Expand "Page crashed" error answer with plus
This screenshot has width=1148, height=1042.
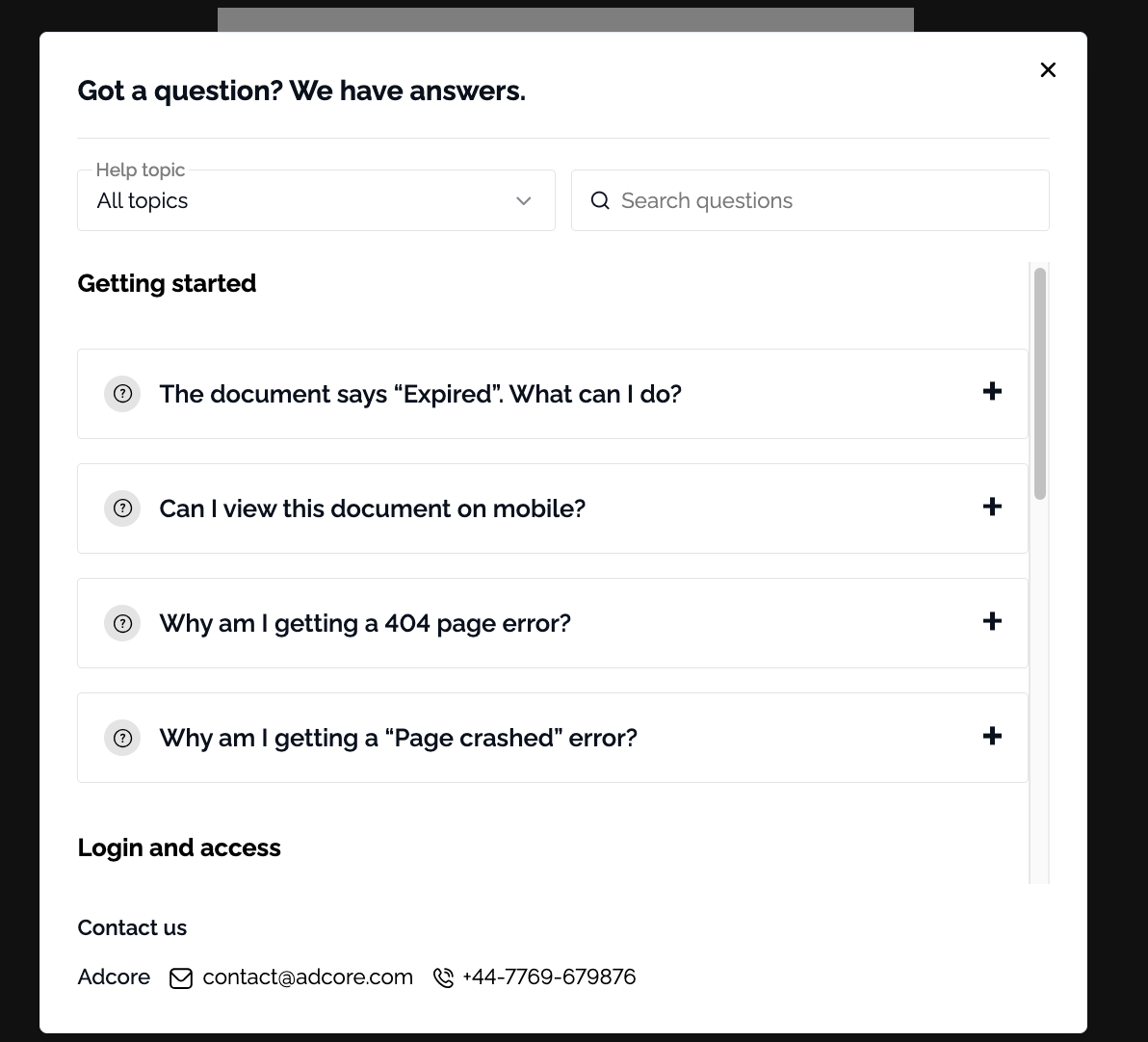pyautogui.click(x=992, y=736)
